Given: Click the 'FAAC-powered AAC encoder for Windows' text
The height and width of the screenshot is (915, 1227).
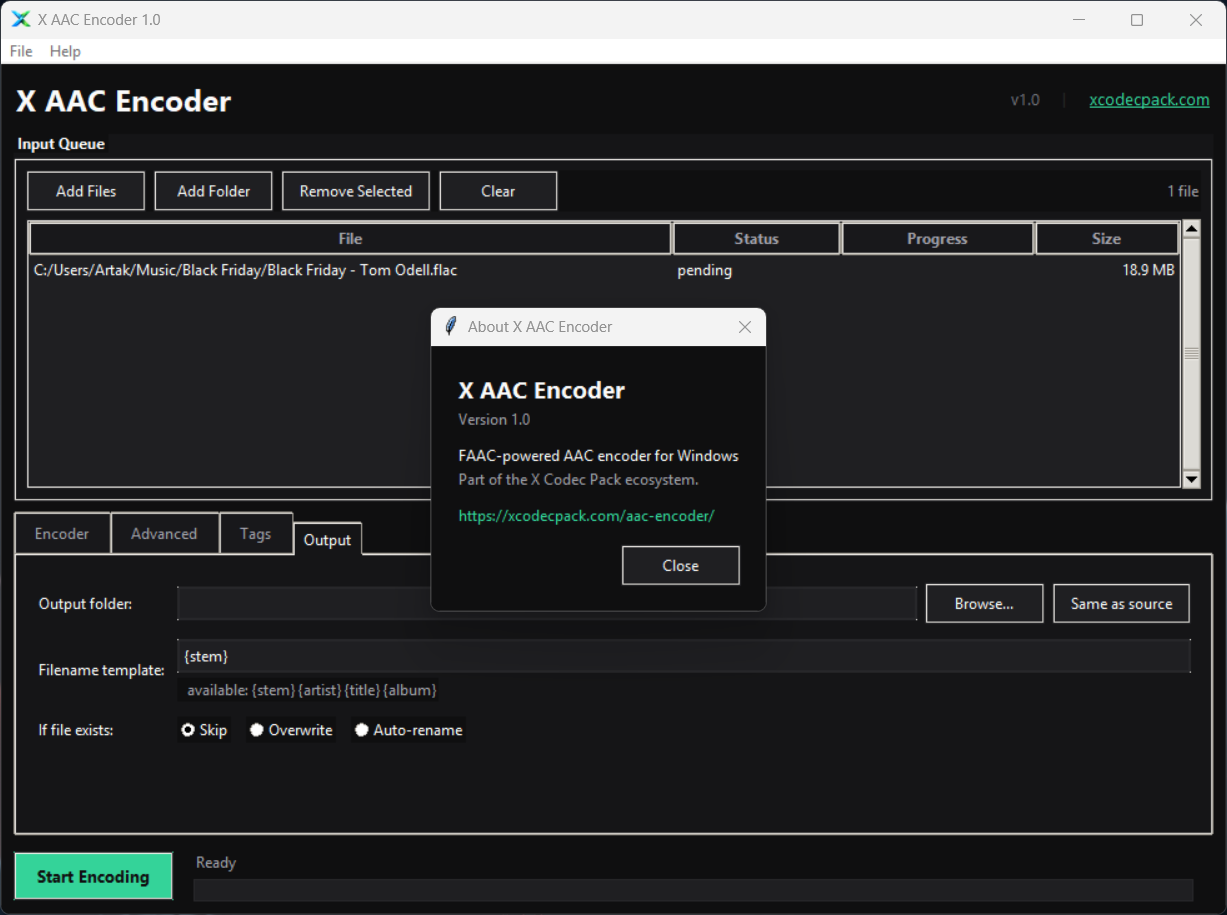Looking at the screenshot, I should (598, 455).
